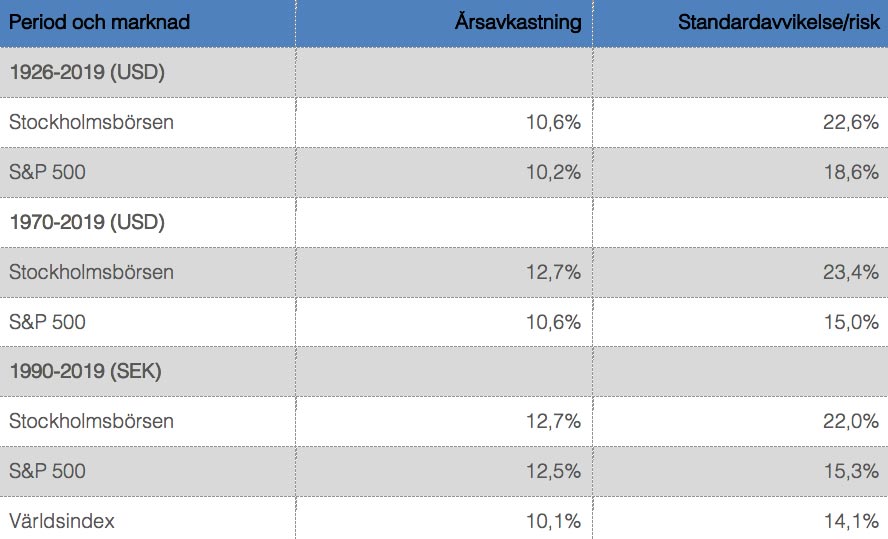The width and height of the screenshot is (888, 539).
Task: Select the '1970-2019 (USD)' period cell
Action: click(147, 222)
